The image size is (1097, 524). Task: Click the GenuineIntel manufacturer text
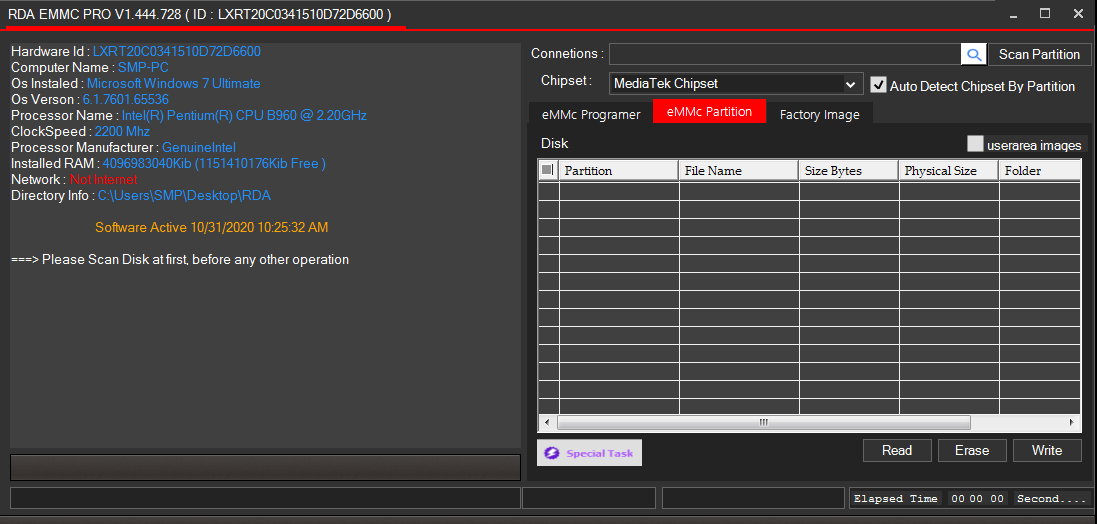tap(199, 148)
